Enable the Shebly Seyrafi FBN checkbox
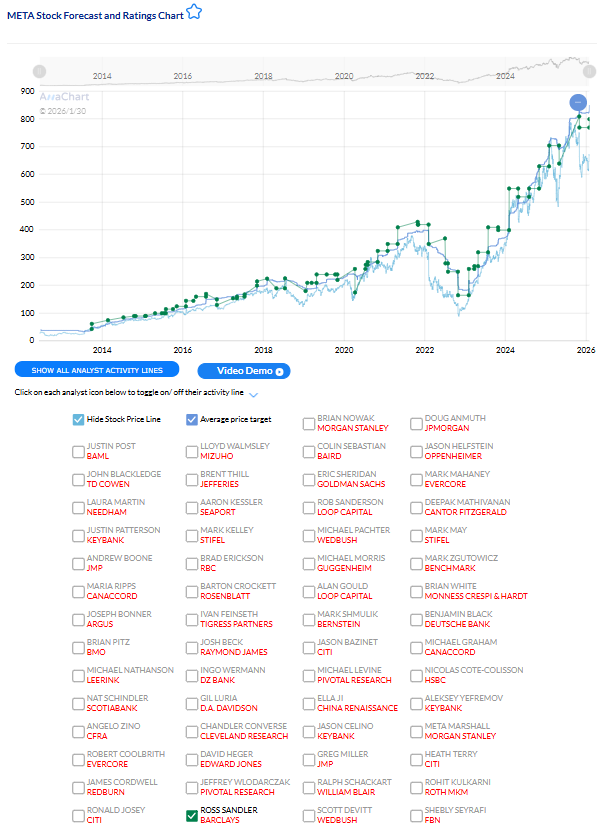603x829 pixels. (416, 815)
